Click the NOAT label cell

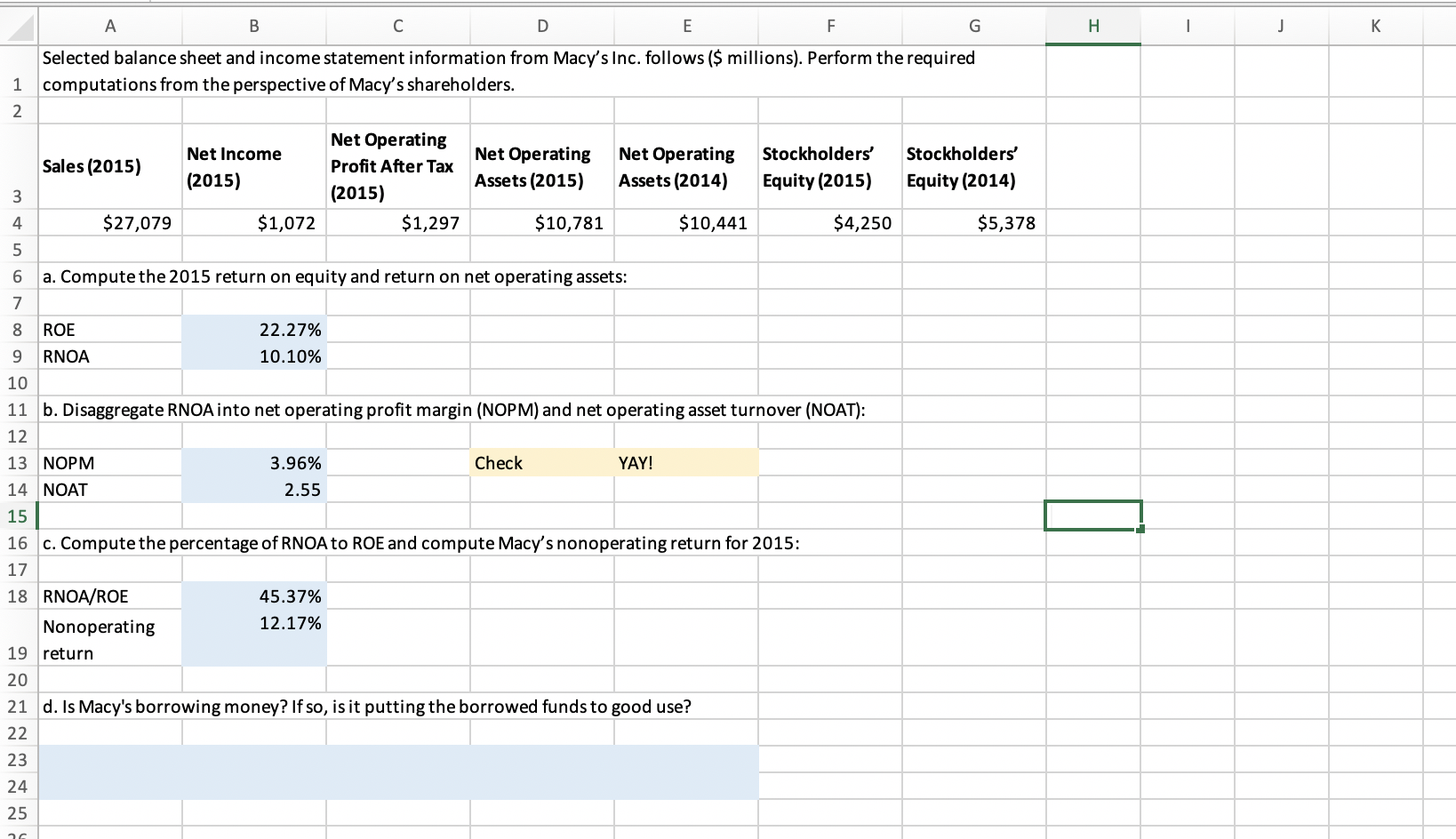pyautogui.click(x=110, y=490)
